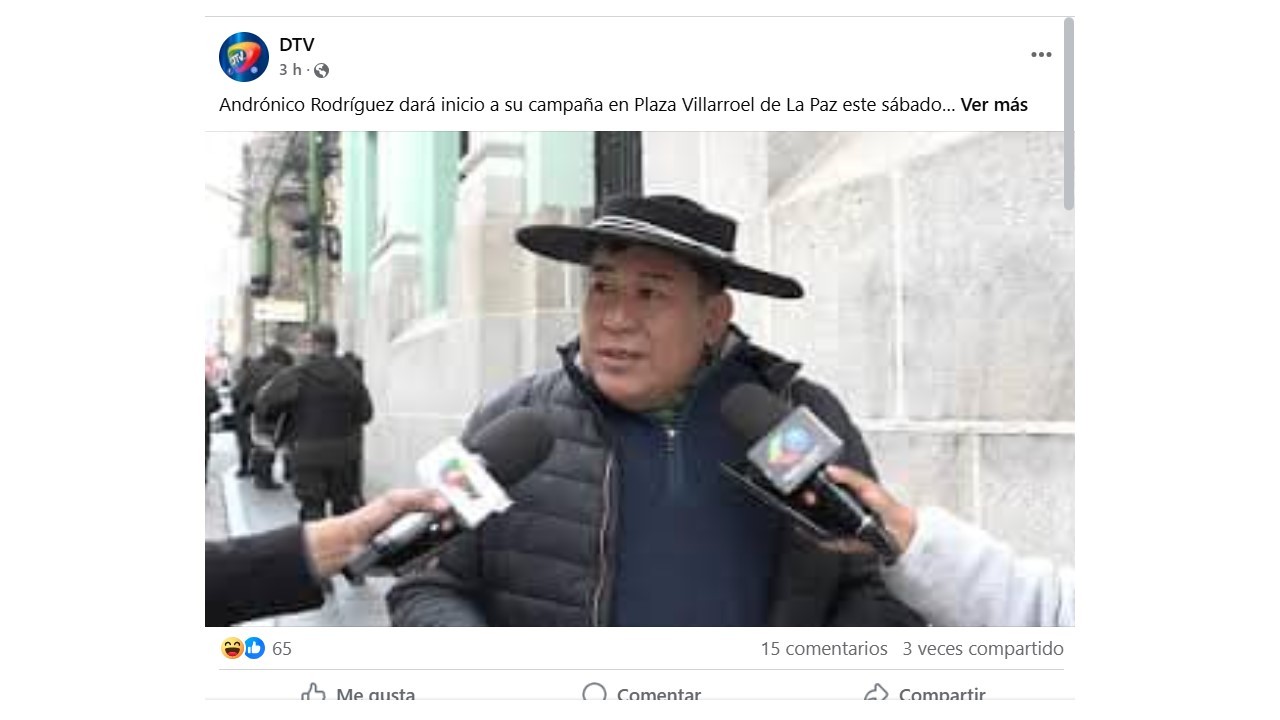Open the DTV page name link
This screenshot has width=1280, height=720.
coord(297,45)
